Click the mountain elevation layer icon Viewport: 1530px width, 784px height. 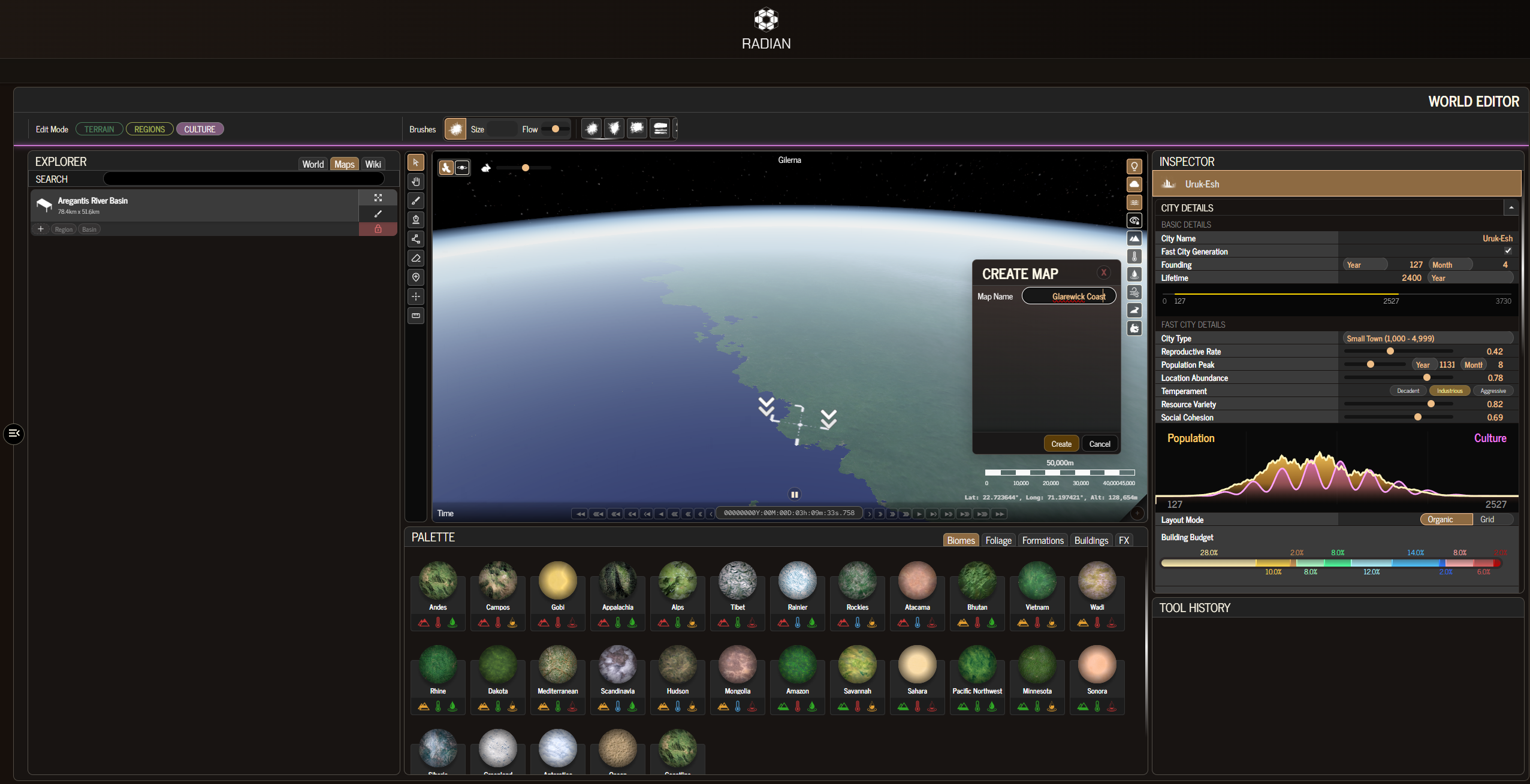[x=1134, y=238]
